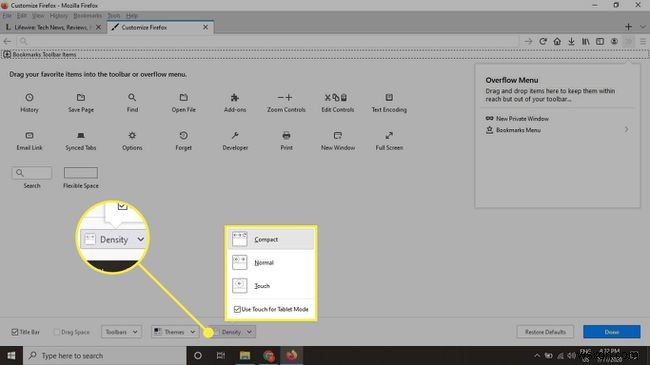The width and height of the screenshot is (650, 365).
Task: Open File Explorer from the taskbar
Action: coord(245,355)
